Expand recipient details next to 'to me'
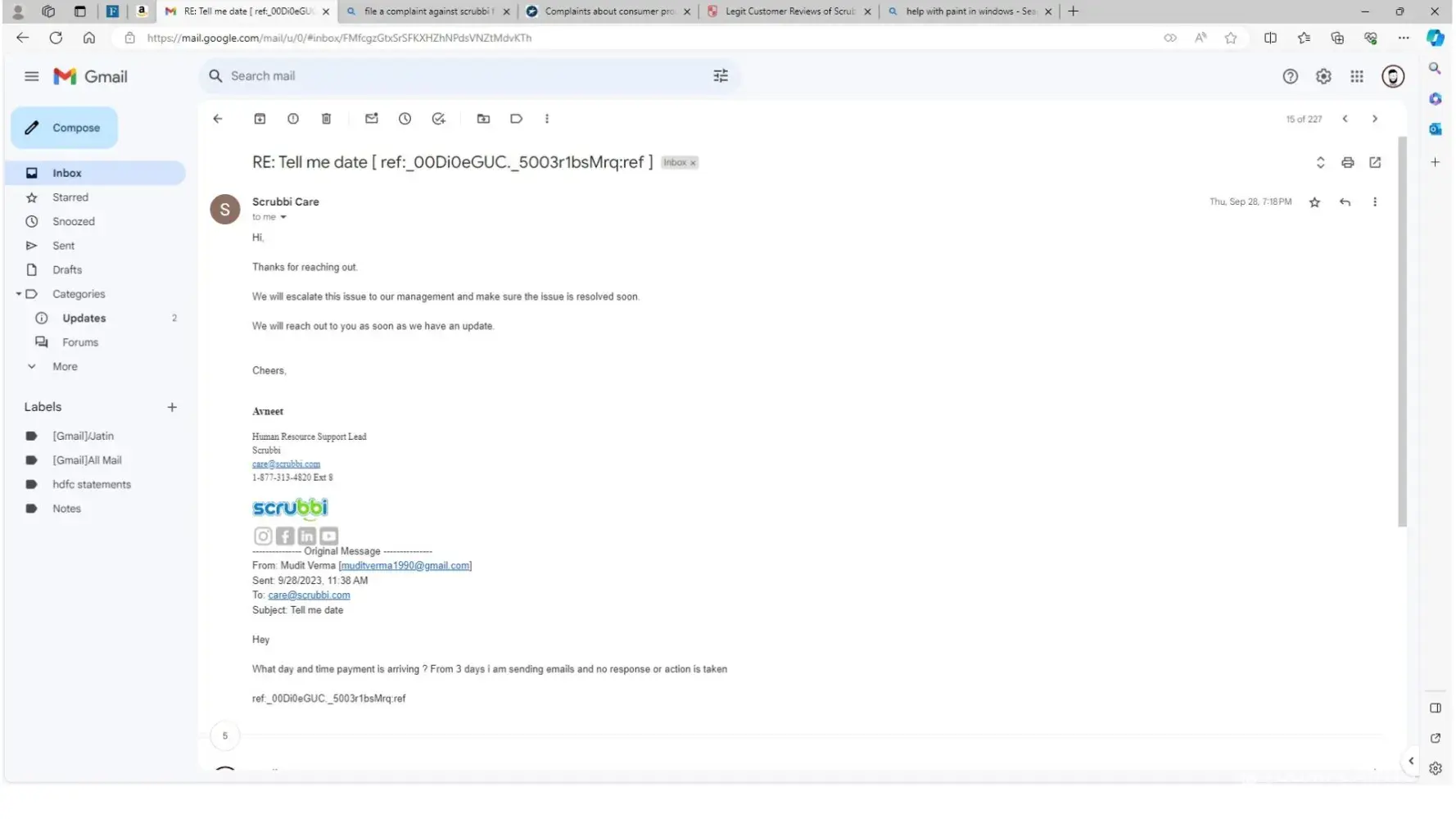 283,217
